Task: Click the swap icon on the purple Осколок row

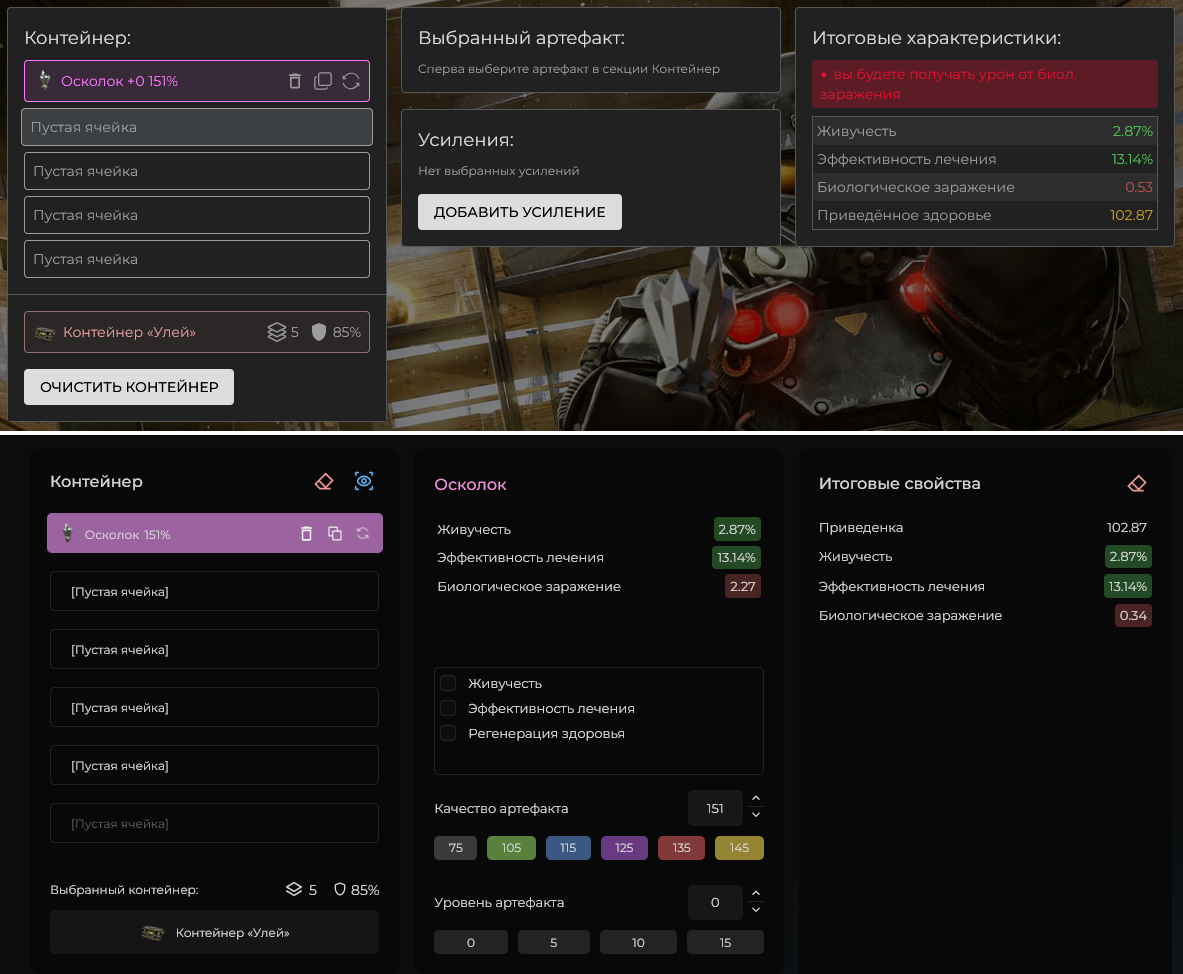Action: pyautogui.click(x=363, y=534)
